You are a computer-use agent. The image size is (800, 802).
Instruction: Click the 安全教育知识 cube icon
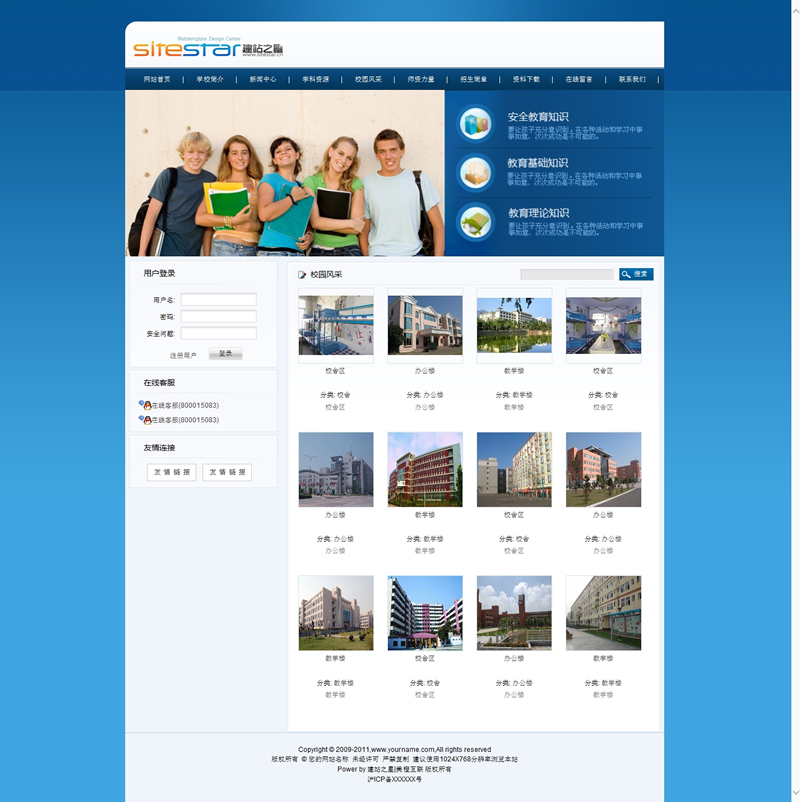coord(475,123)
